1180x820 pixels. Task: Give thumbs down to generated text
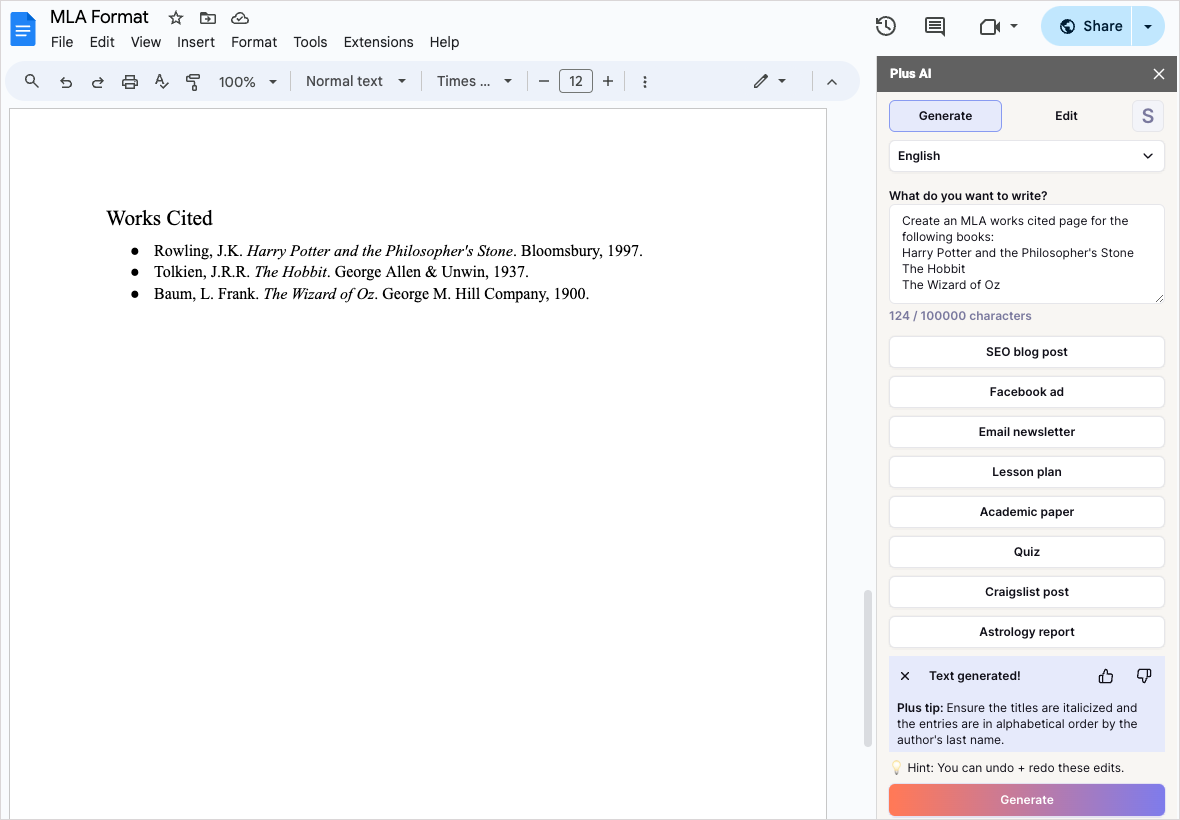(x=1144, y=676)
